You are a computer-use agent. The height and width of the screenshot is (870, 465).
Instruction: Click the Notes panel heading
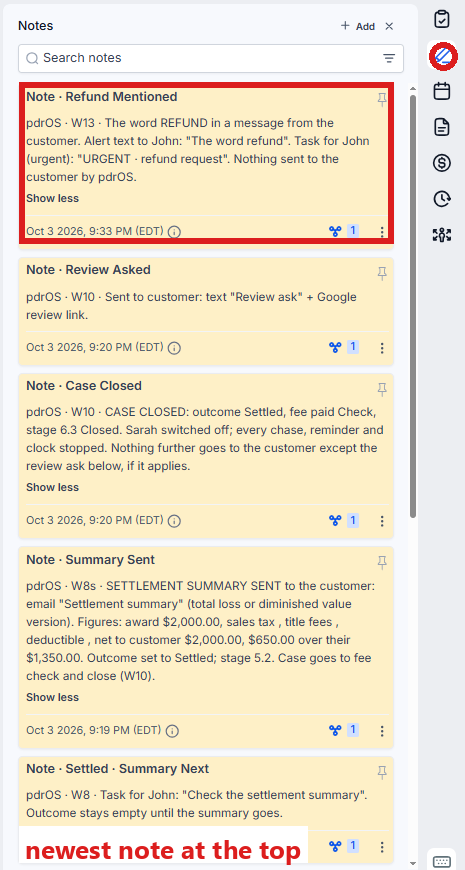pos(36,26)
